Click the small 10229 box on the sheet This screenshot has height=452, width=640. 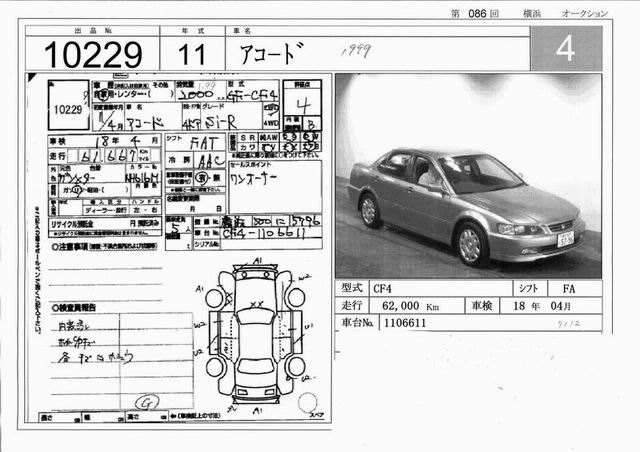point(69,105)
